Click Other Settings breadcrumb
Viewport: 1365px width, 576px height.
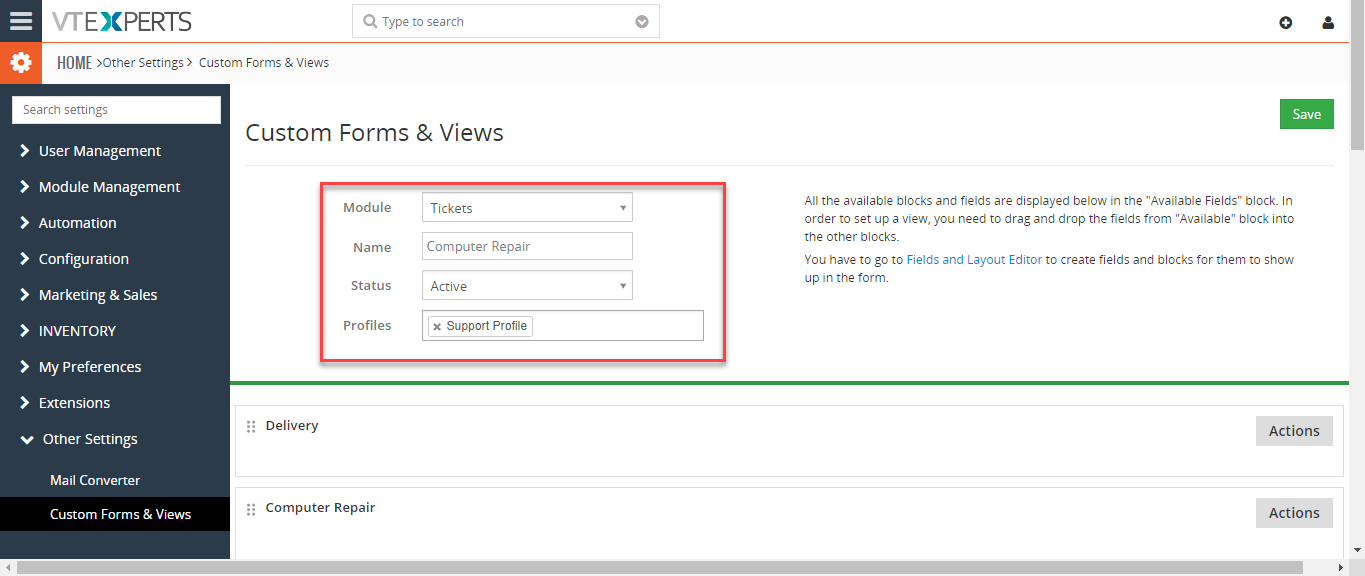click(x=143, y=63)
